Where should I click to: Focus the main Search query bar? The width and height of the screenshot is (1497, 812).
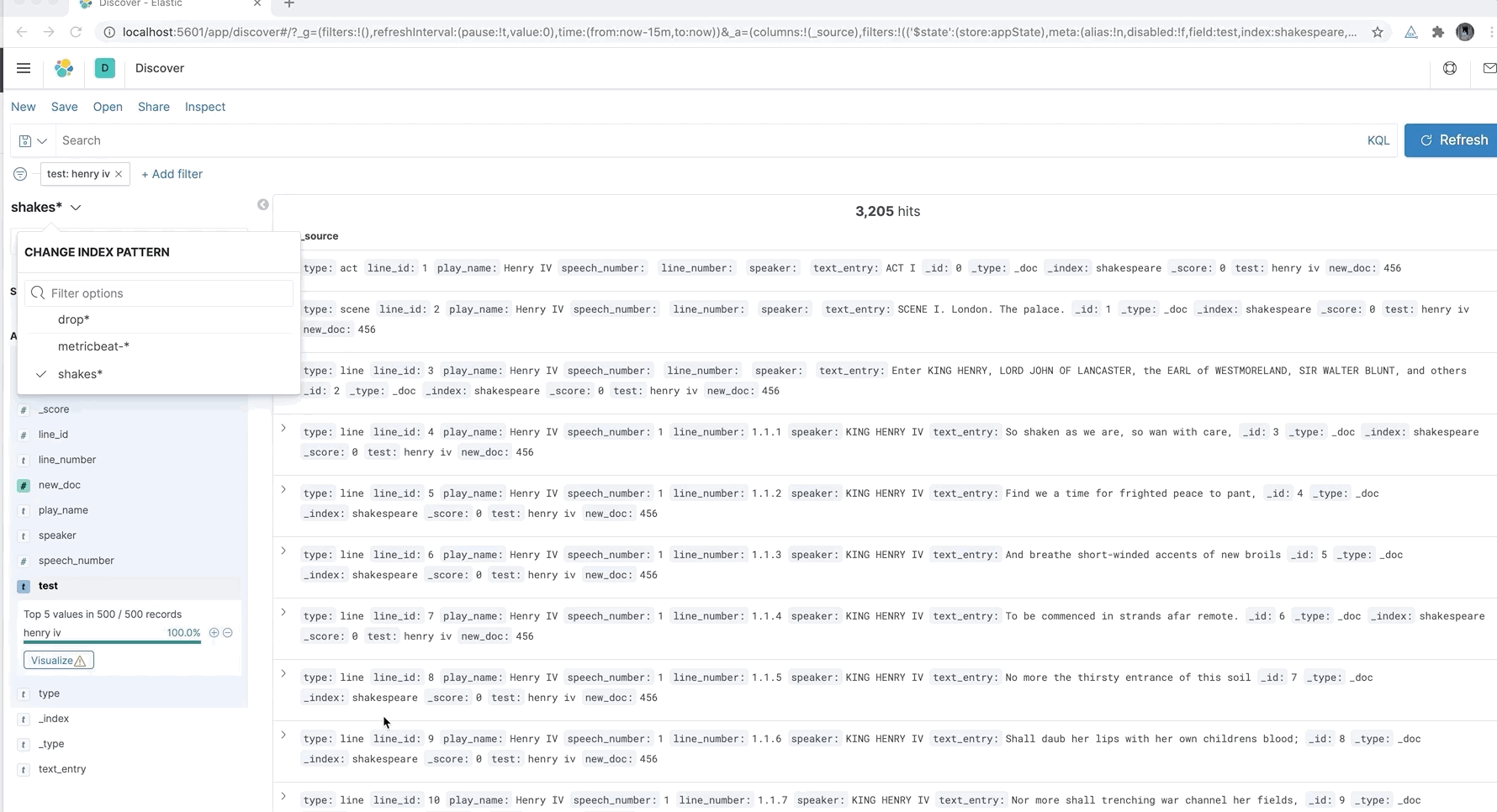(x=709, y=140)
